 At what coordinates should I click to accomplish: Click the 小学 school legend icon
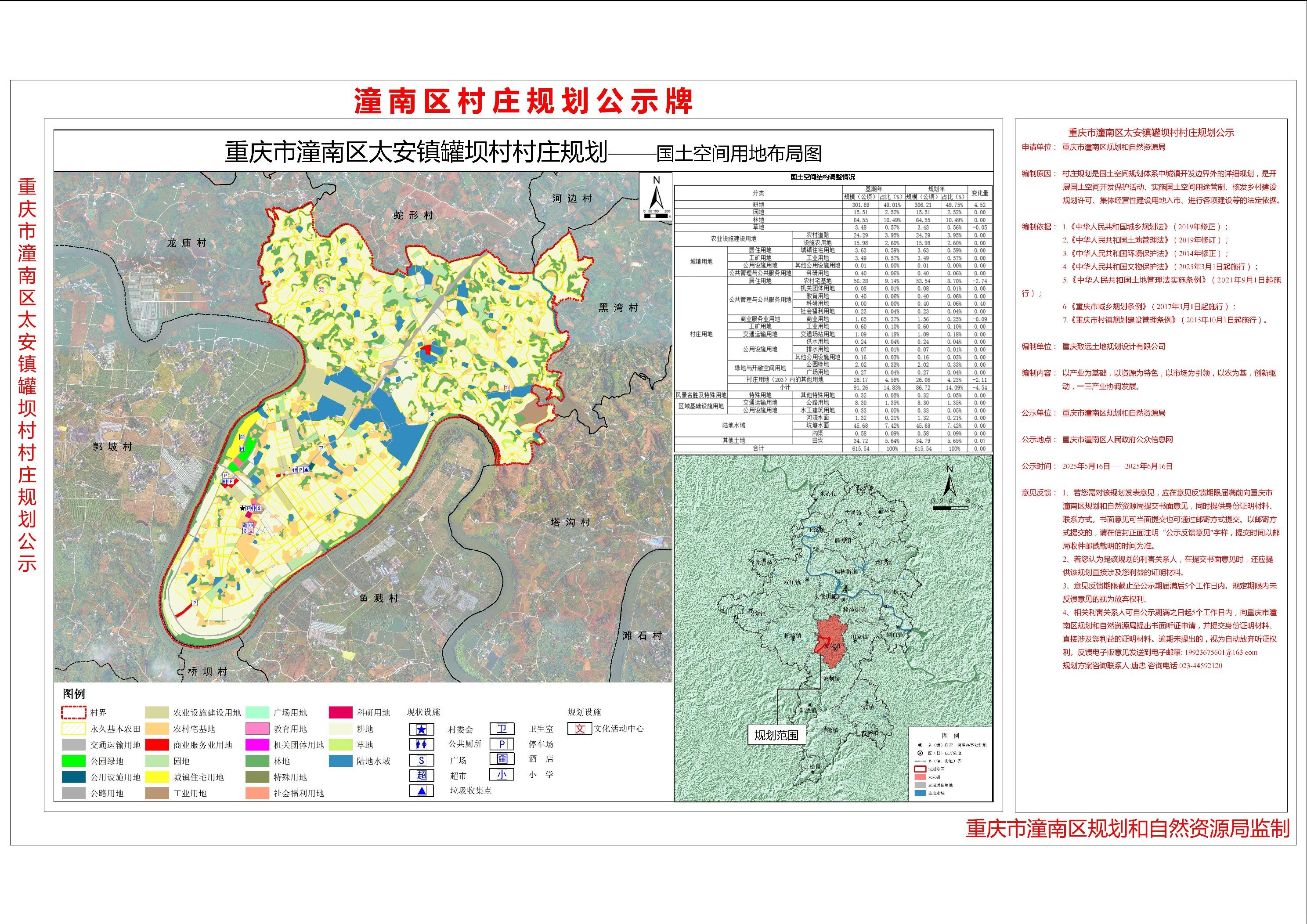[x=502, y=774]
